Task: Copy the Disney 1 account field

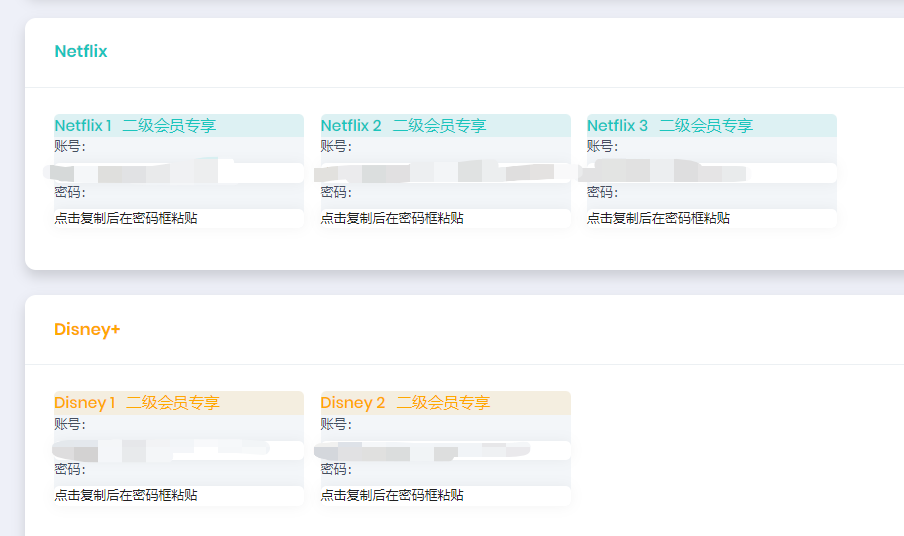Action: pyautogui.click(x=179, y=450)
